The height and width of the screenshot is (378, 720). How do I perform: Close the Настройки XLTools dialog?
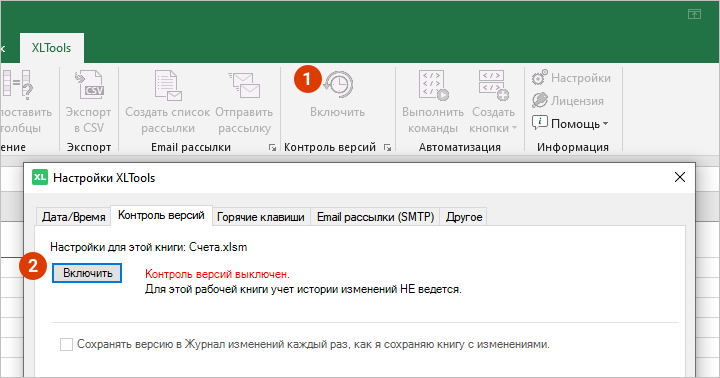point(680,177)
